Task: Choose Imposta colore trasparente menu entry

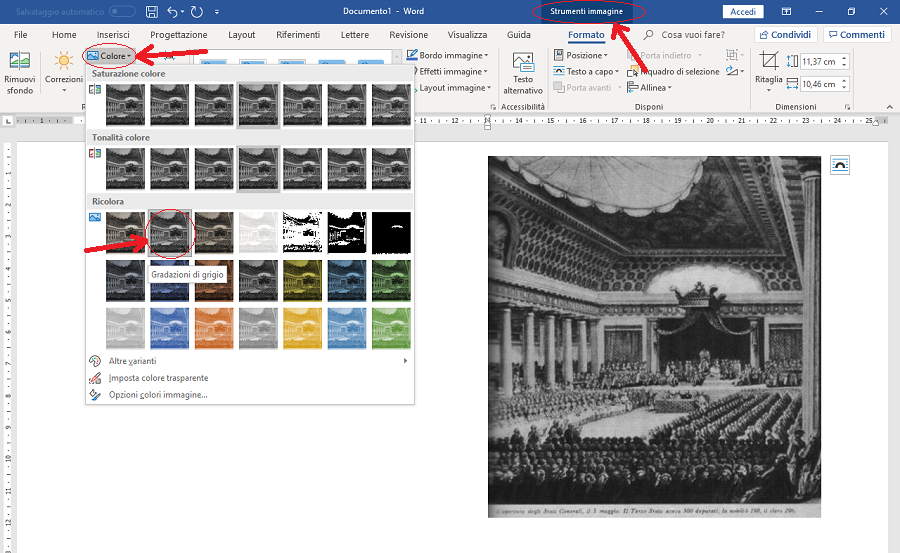Action: tap(158, 378)
